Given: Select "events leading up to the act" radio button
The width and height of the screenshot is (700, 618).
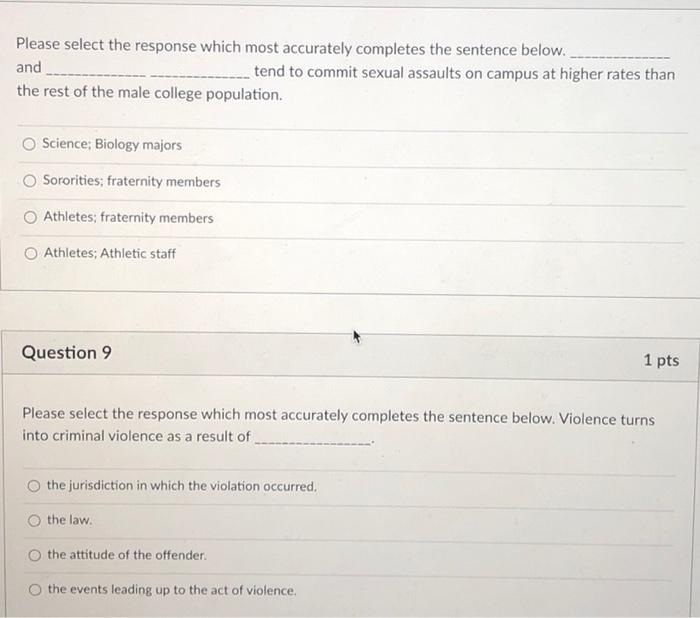Looking at the screenshot, I should tap(34, 590).
